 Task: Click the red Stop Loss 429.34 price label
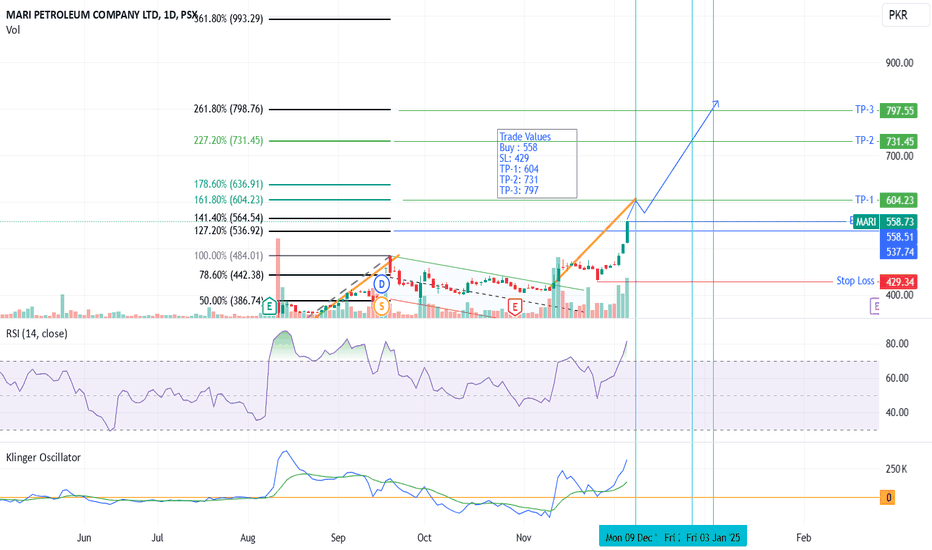click(900, 282)
